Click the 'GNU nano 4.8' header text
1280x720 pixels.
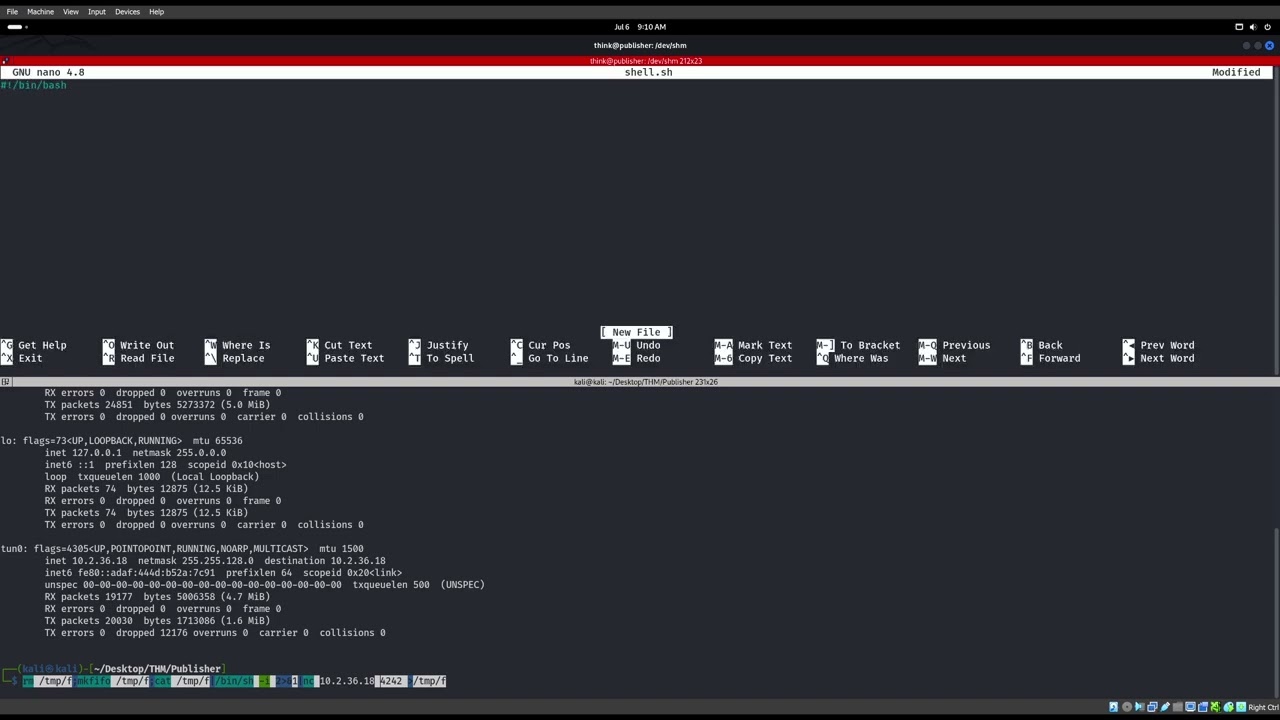pos(48,72)
